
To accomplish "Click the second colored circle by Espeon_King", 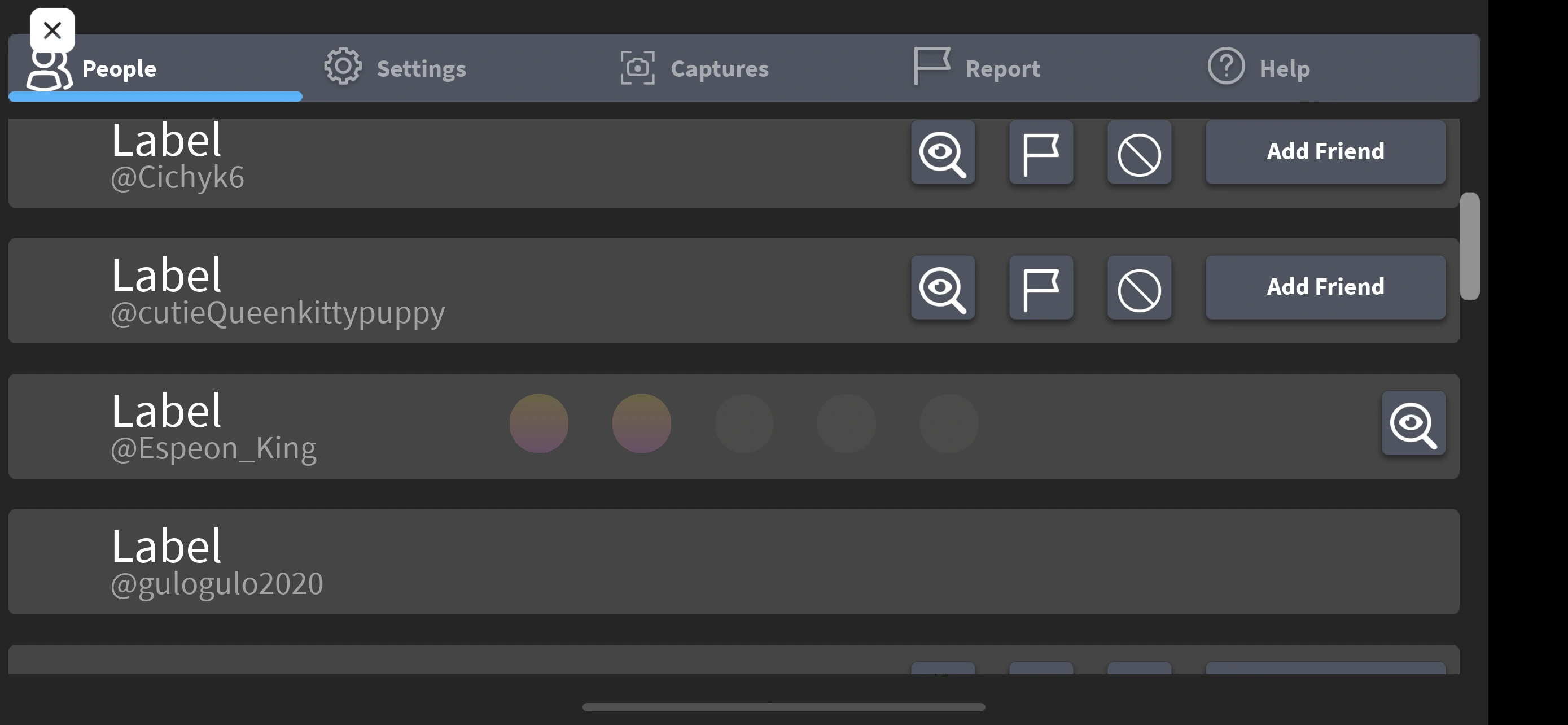I will pyautogui.click(x=642, y=423).
